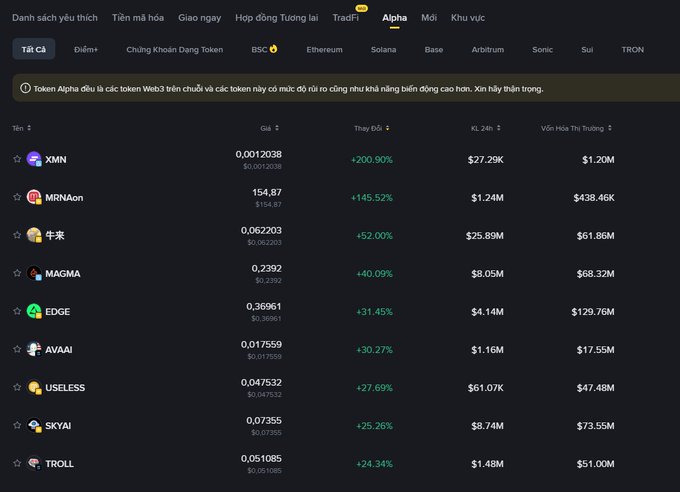Sort by Thay Đổi column

click(372, 128)
